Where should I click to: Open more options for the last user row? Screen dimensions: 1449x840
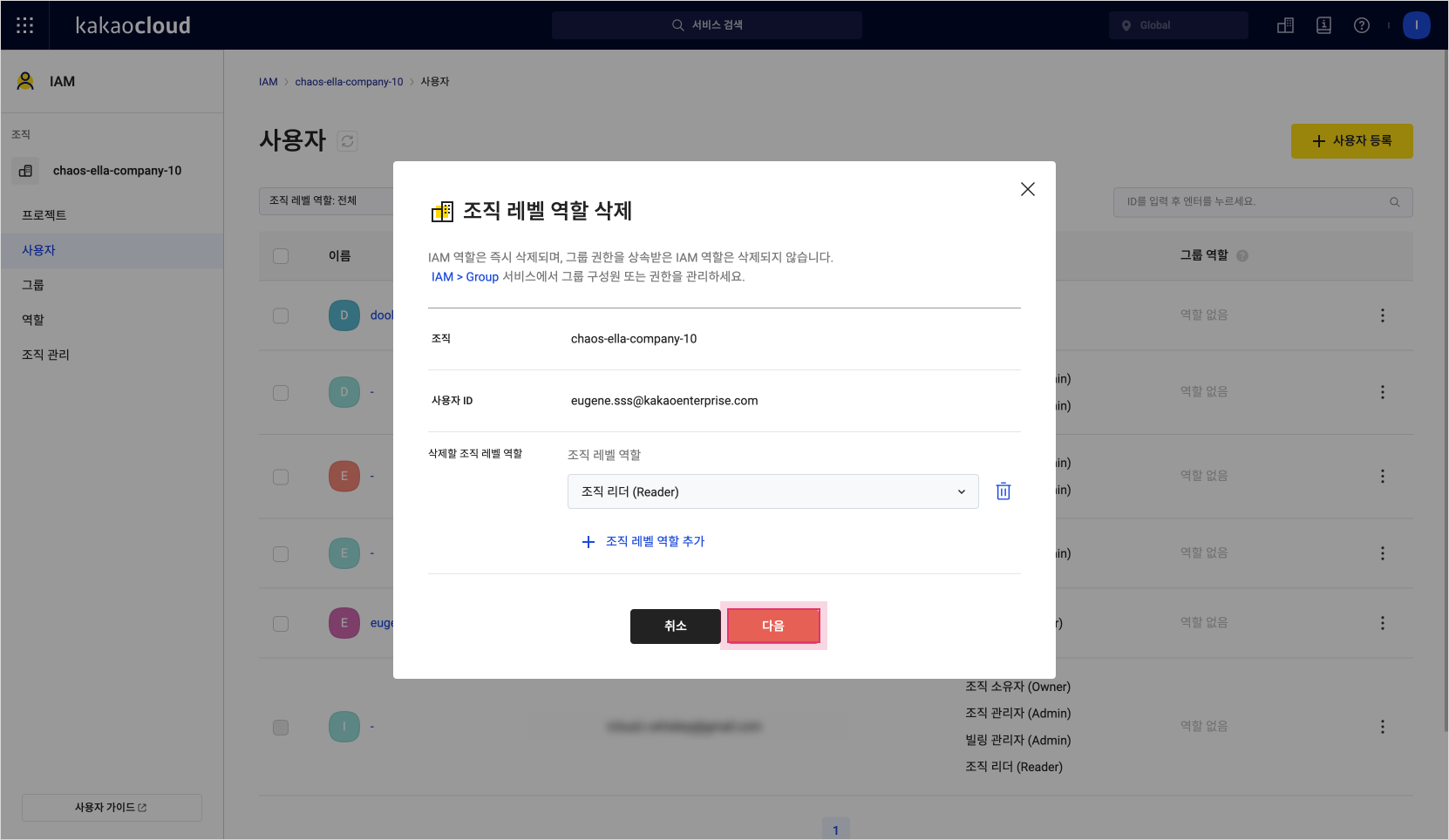[x=1382, y=727]
